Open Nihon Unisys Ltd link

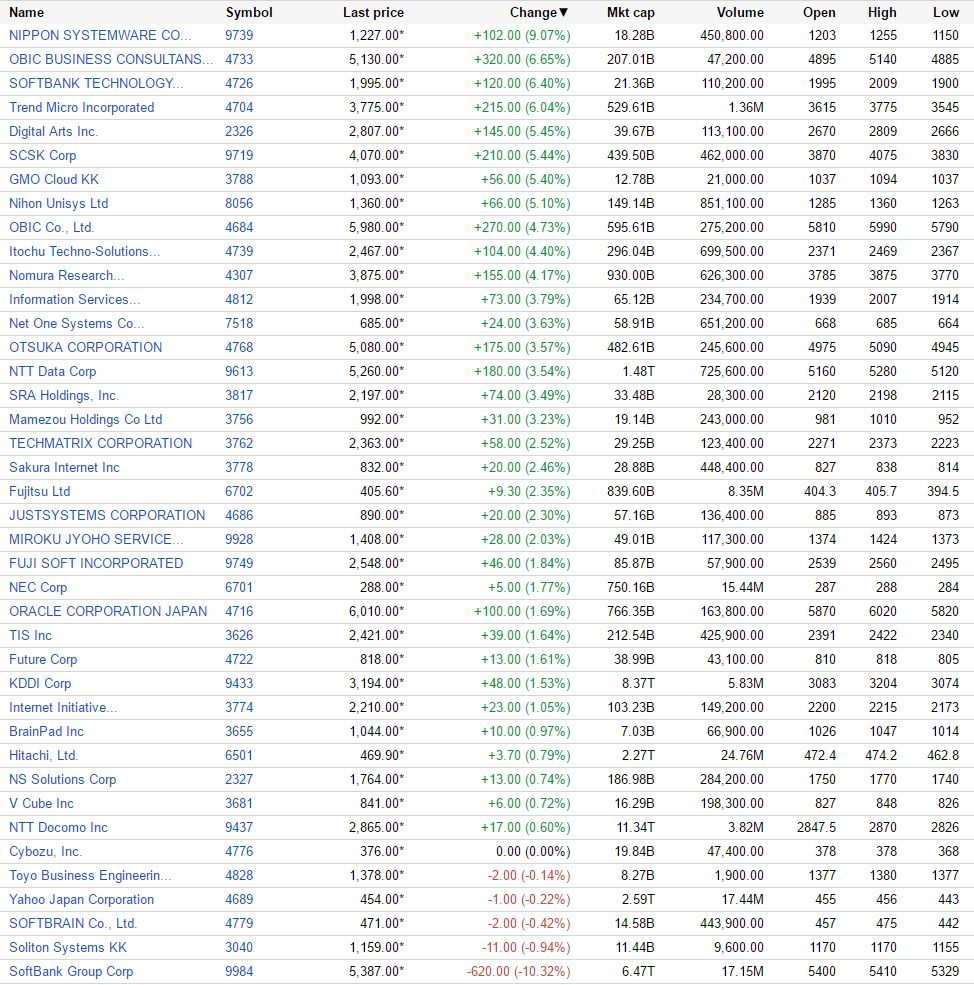click(58, 203)
